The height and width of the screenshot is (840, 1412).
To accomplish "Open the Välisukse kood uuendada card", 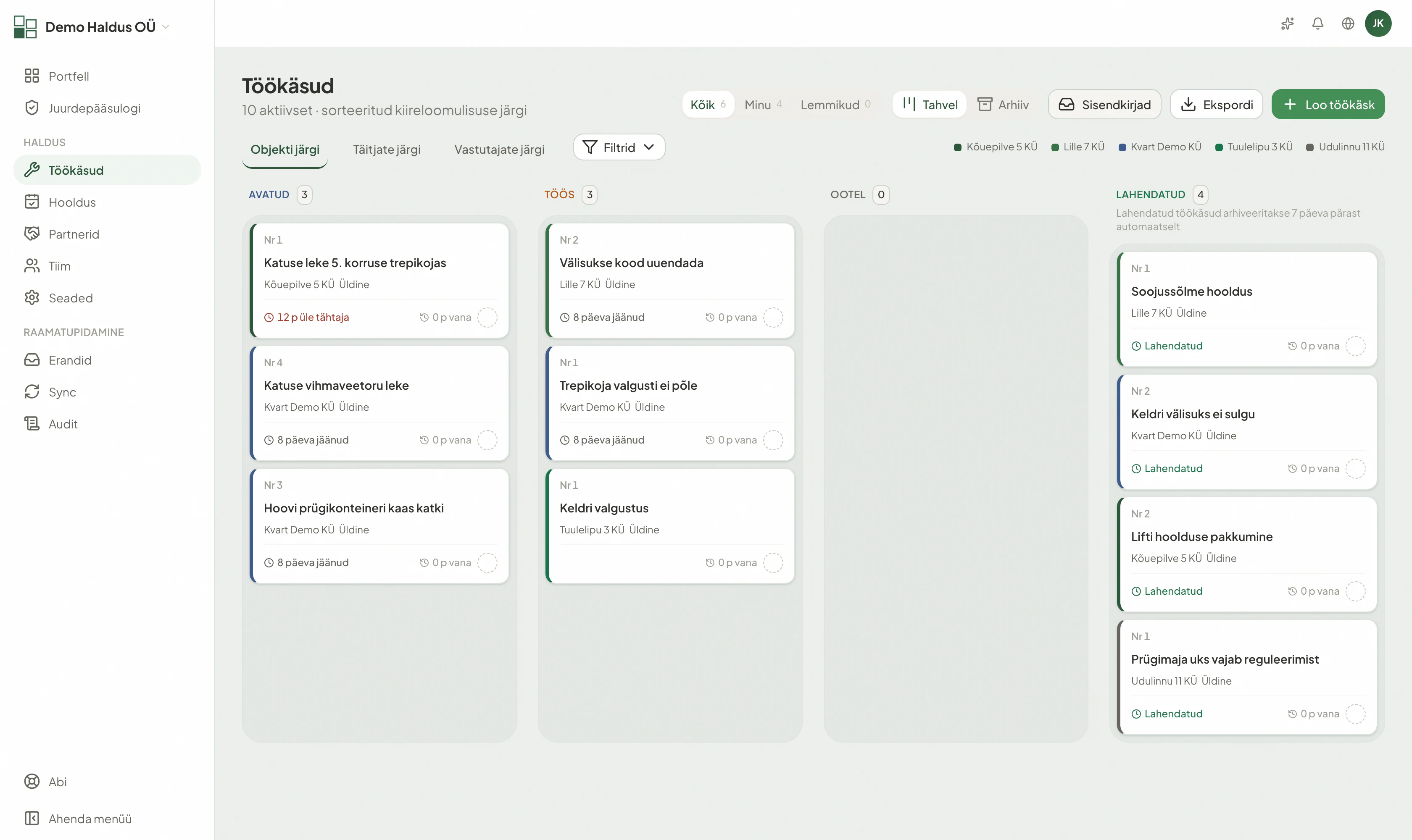I will click(670, 280).
